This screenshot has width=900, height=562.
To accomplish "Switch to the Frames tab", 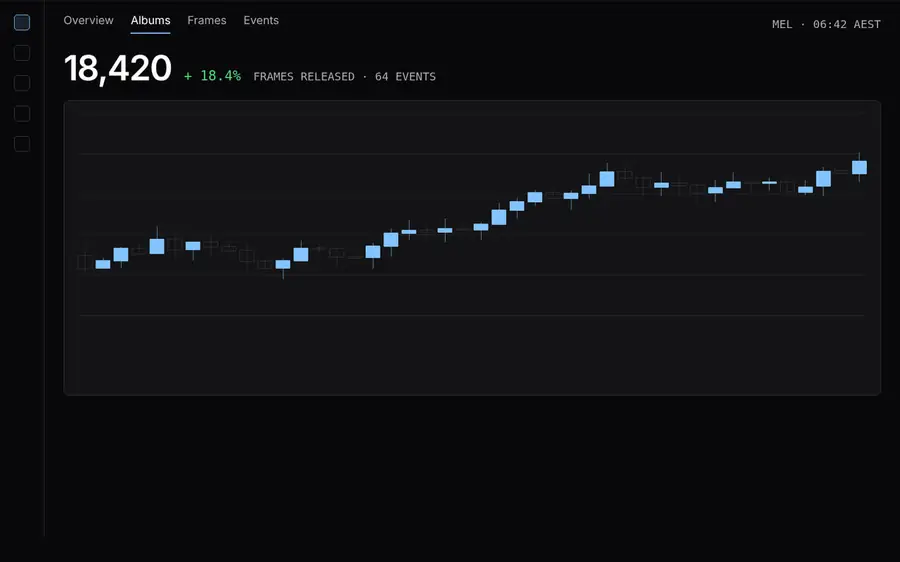I will point(207,20).
